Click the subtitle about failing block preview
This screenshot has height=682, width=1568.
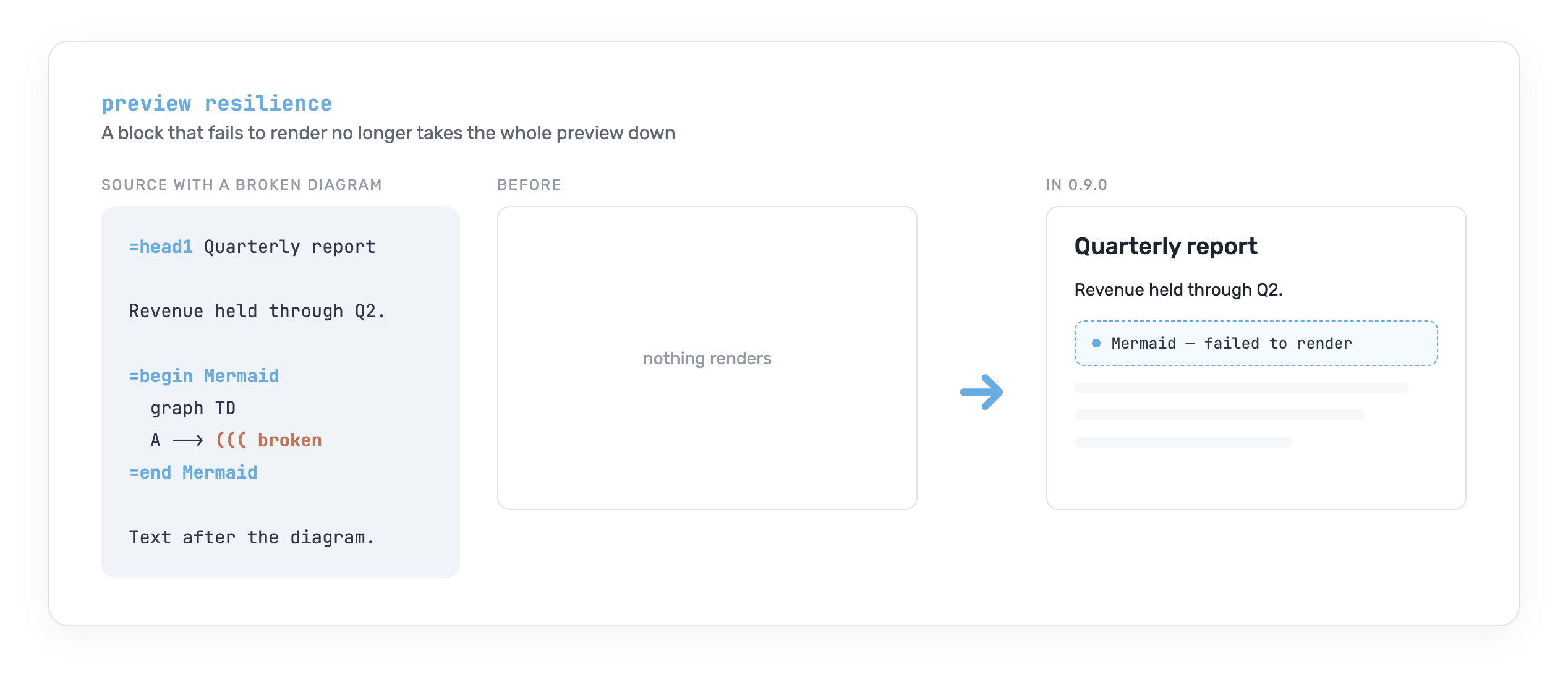point(388,133)
